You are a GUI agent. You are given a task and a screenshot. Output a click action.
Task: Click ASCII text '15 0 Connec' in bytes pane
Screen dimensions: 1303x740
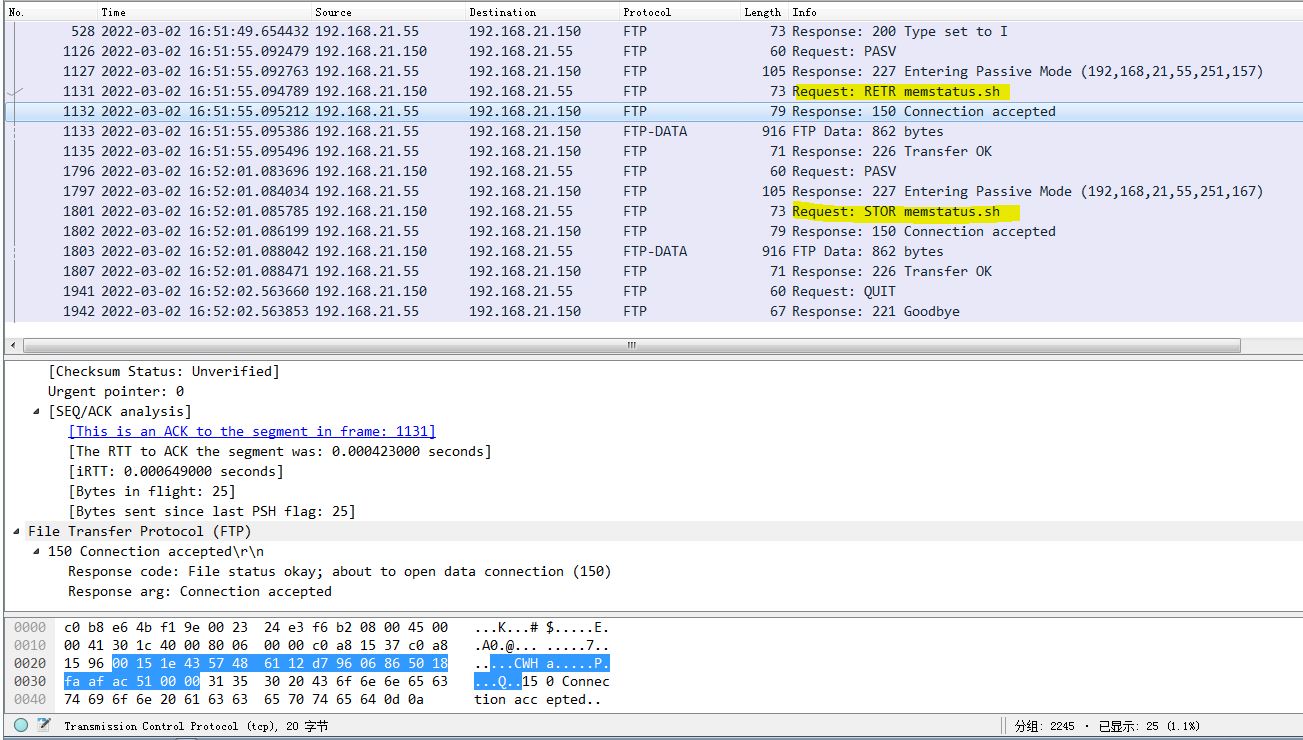[566, 681]
